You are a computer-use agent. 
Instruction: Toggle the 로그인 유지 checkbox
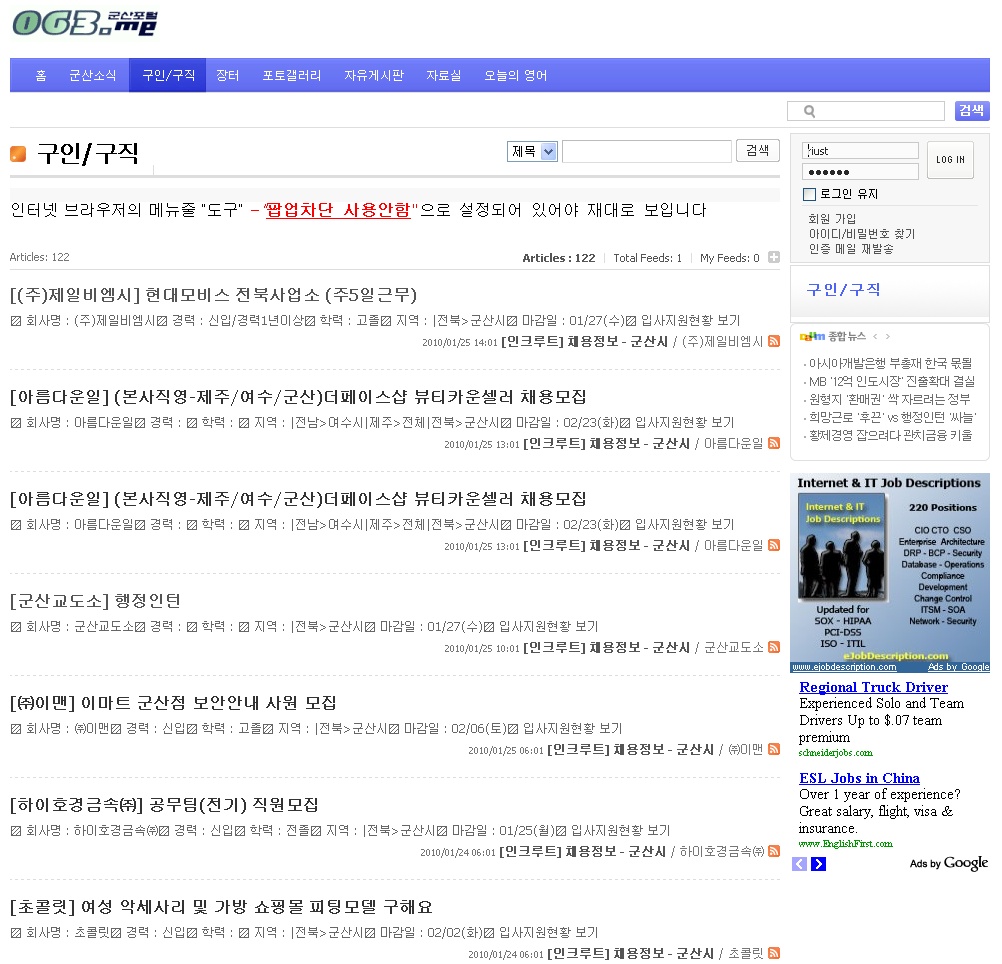tap(810, 194)
